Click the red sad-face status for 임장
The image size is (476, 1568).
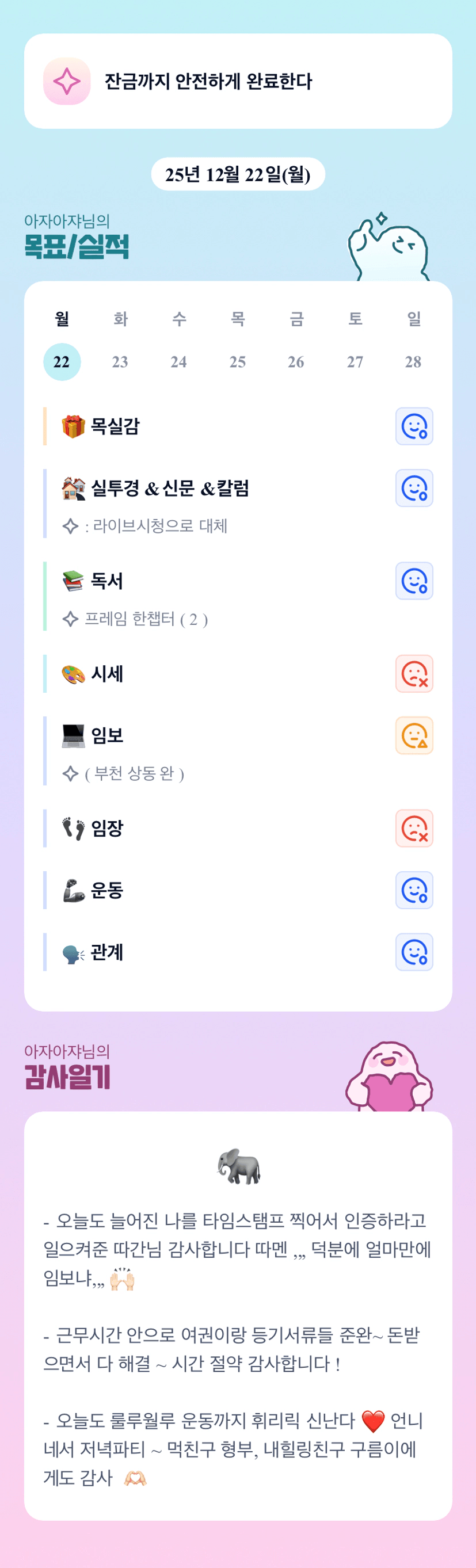[414, 828]
